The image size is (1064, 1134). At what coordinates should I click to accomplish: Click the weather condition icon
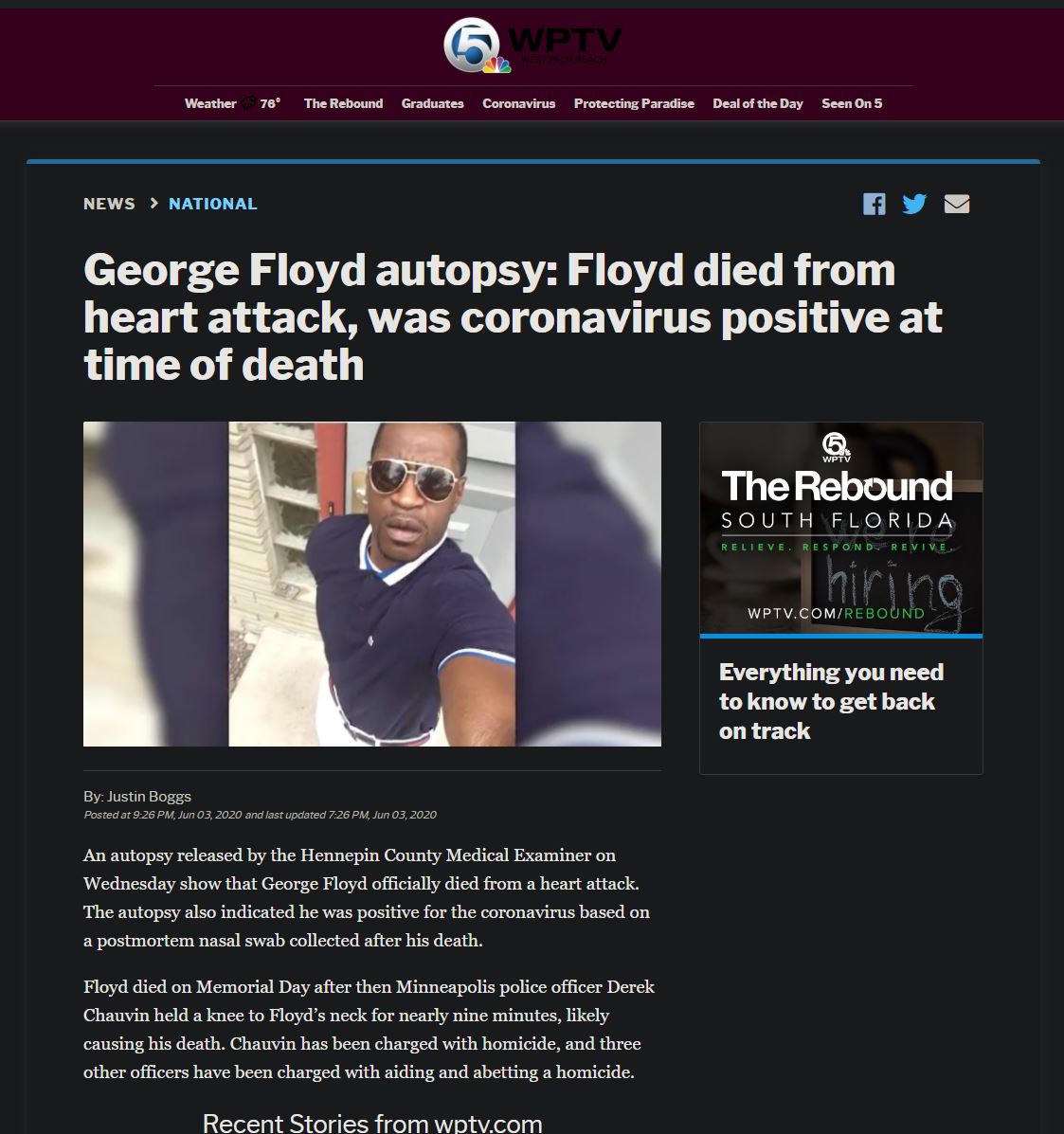[x=248, y=103]
